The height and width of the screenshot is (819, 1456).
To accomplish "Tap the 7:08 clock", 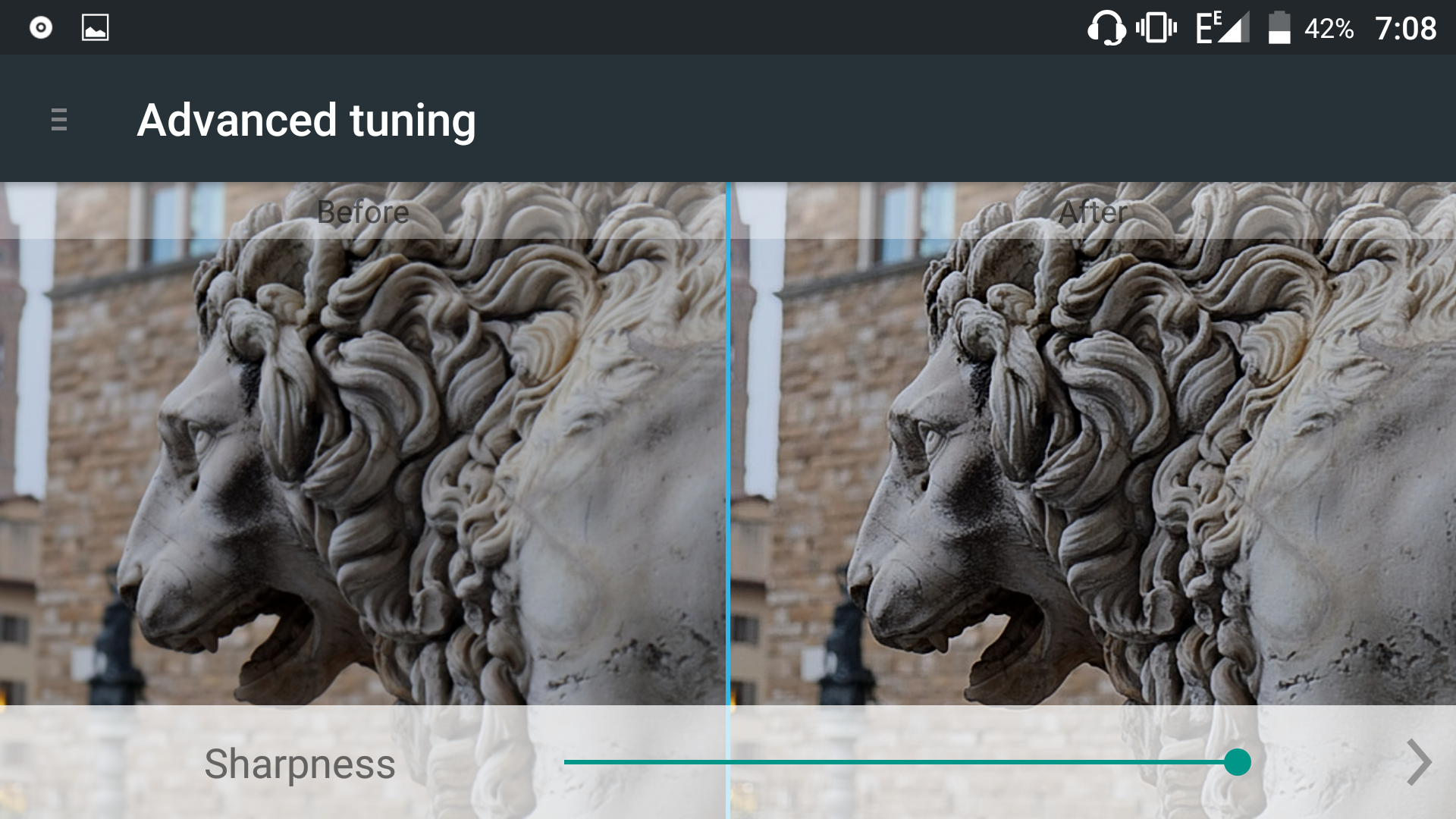I will [x=1406, y=29].
